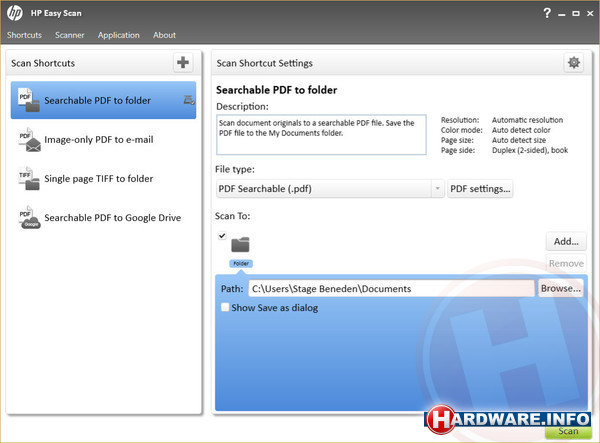This screenshot has width=600, height=443.
Task: Select Image-only PDF to e-mail shortcut
Action: click(103, 140)
